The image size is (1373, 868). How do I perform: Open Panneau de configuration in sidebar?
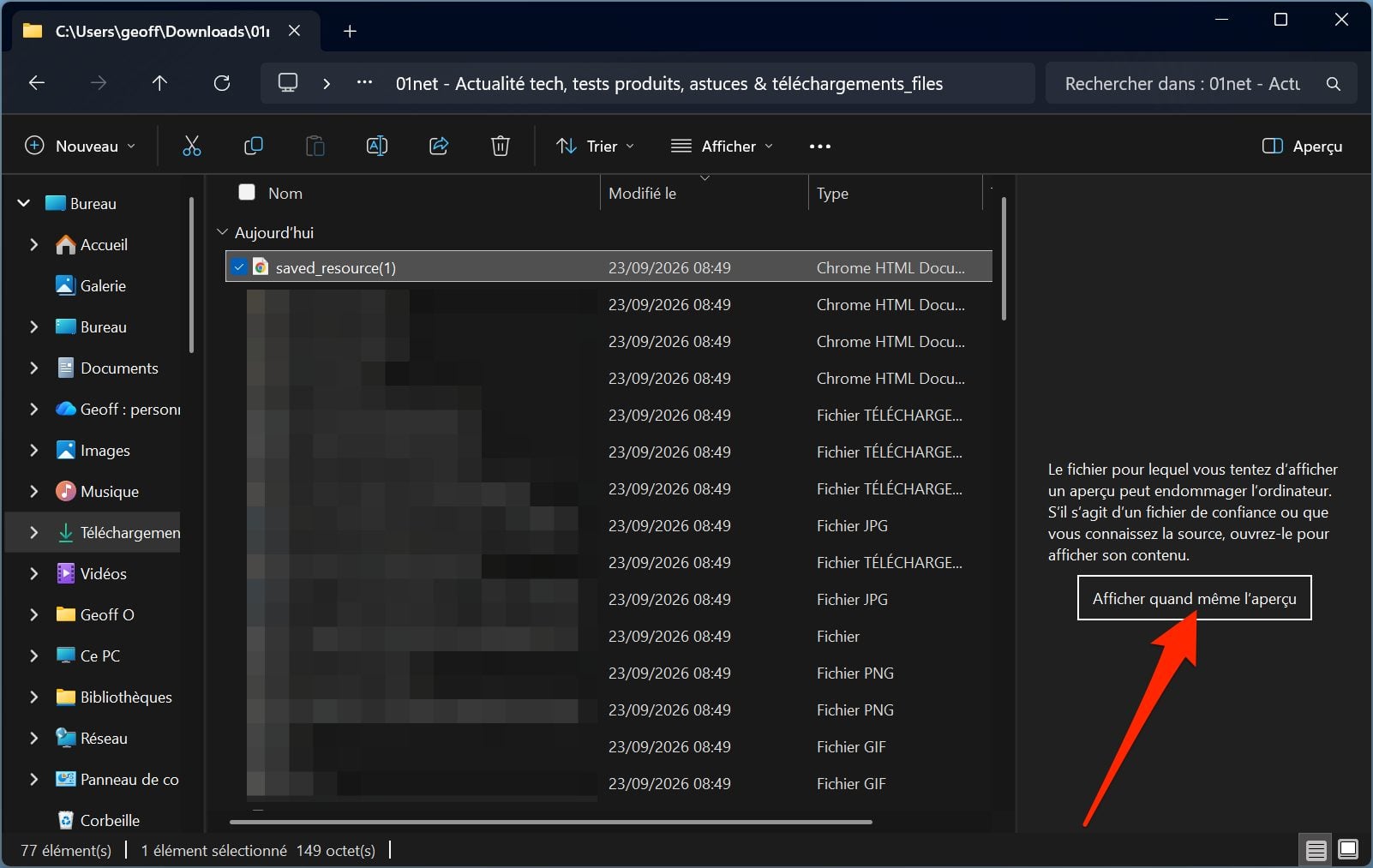point(117,779)
